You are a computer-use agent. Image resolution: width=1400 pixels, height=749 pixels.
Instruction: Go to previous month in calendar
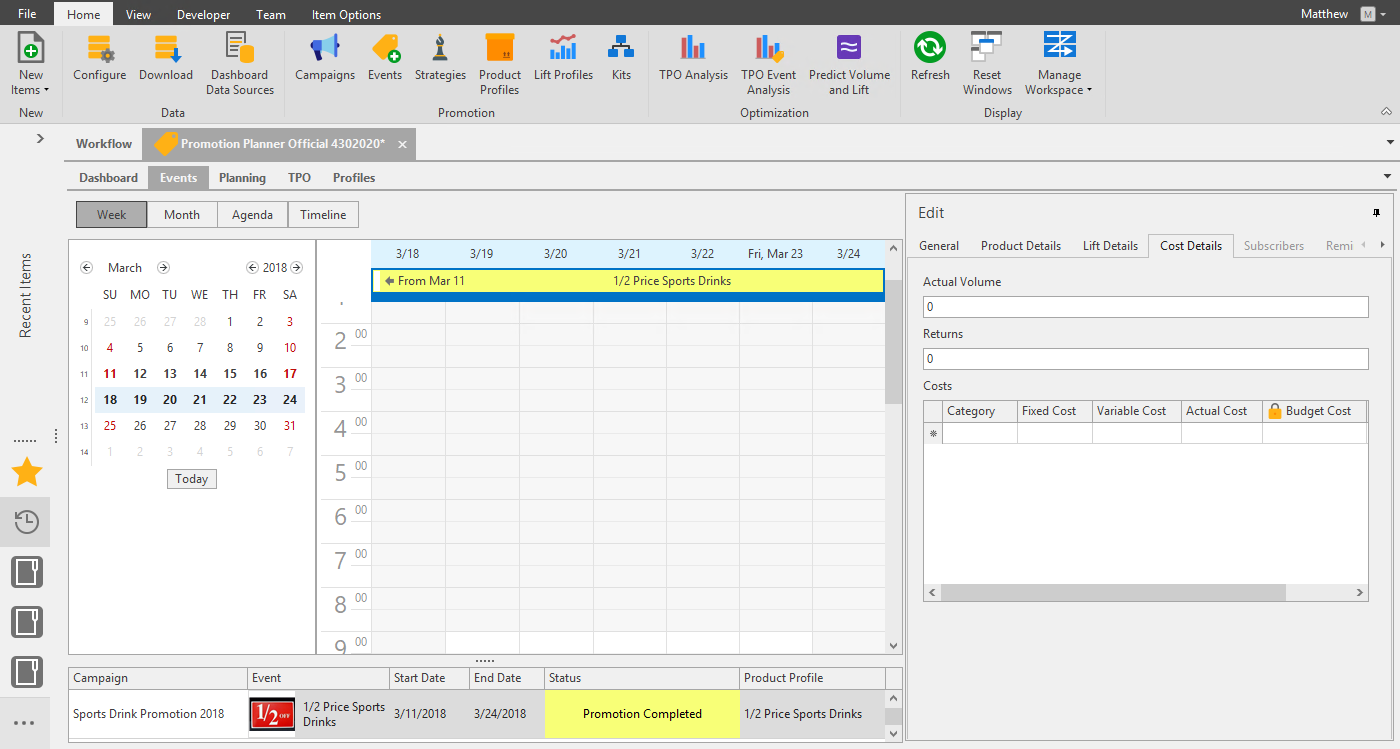click(86, 268)
